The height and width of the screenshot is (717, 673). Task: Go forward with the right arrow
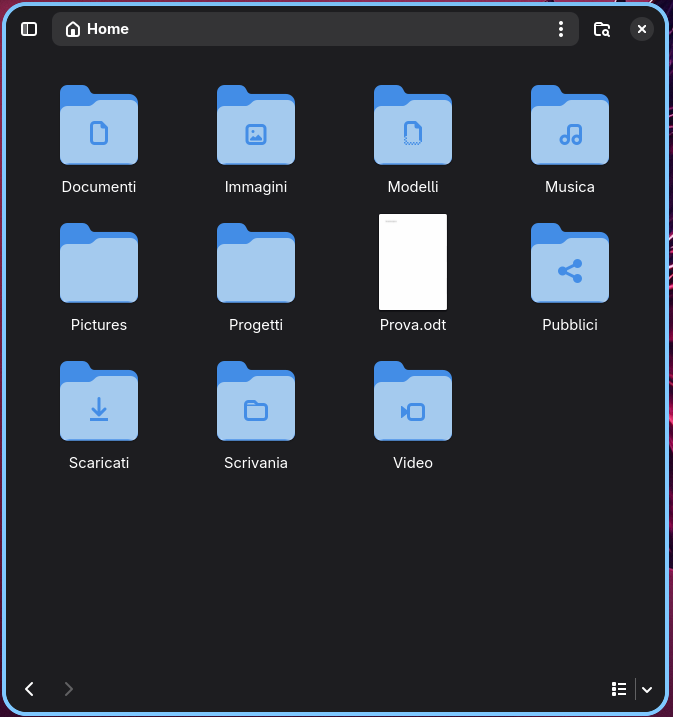tap(69, 689)
